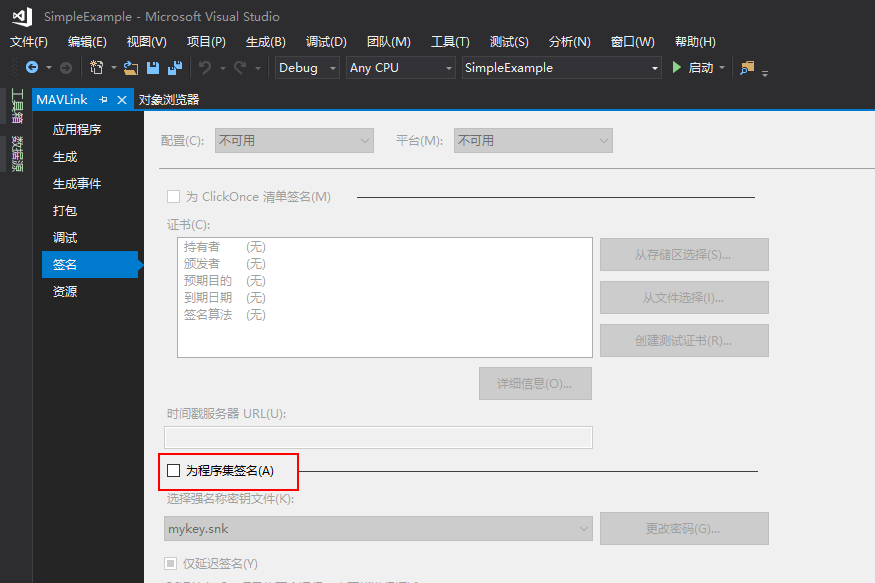The image size is (875, 583).
Task: Switch to the 对象浏览器 tab
Action: (x=169, y=100)
